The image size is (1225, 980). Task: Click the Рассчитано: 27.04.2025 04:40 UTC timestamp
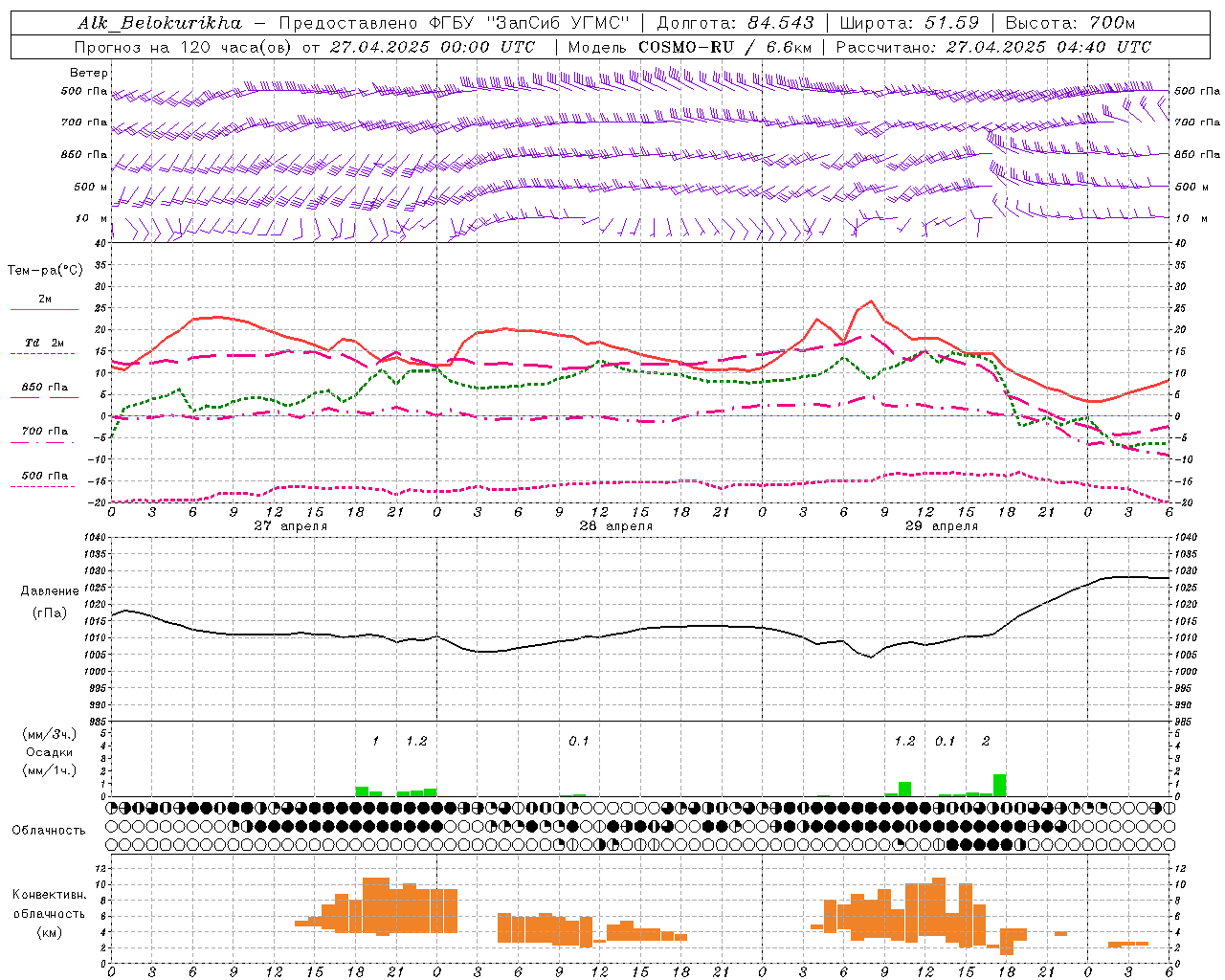click(x=993, y=47)
